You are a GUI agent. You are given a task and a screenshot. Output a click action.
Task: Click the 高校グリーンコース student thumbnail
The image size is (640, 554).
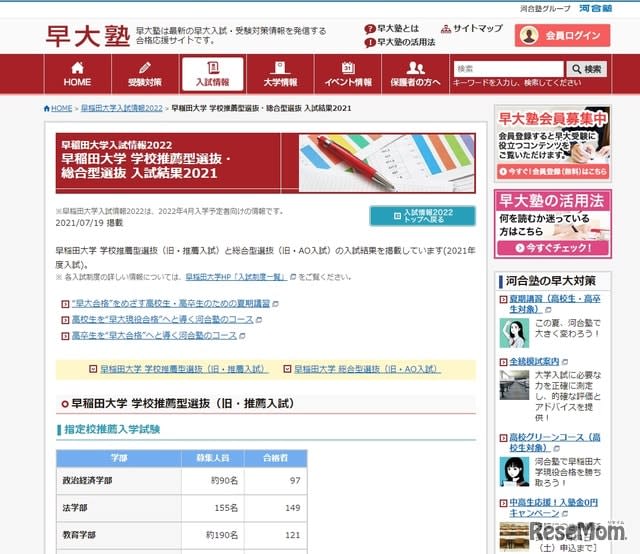[514, 472]
